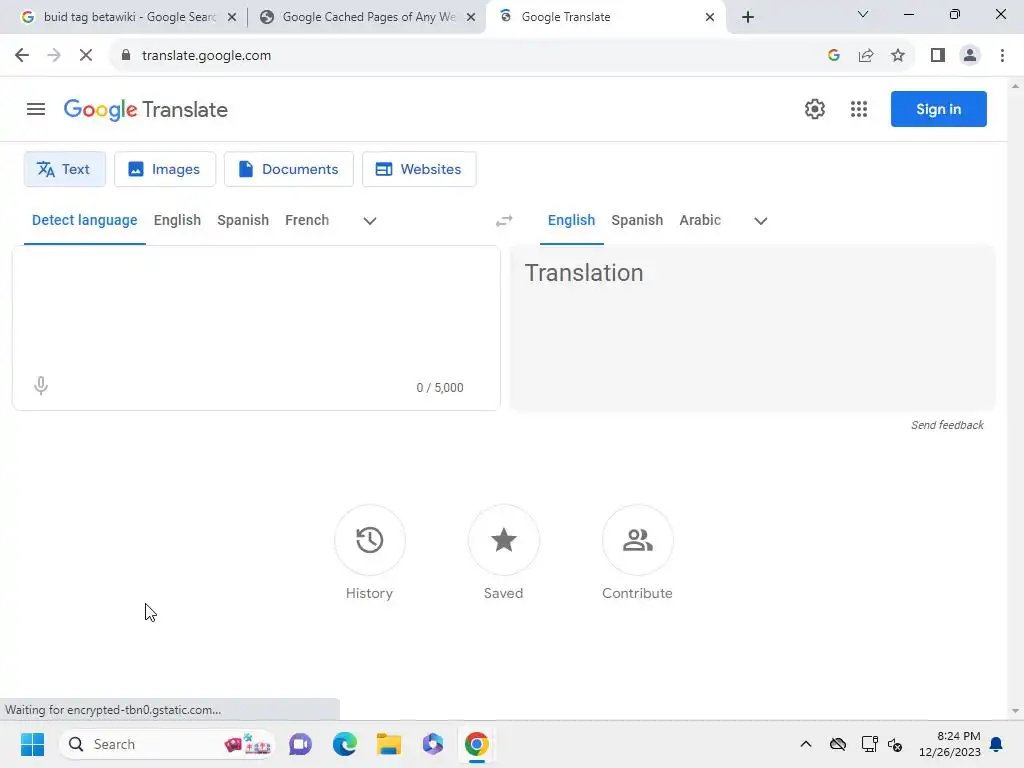Image resolution: width=1024 pixels, height=768 pixels.
Task: Click the view site information lock
Action: [126, 56]
